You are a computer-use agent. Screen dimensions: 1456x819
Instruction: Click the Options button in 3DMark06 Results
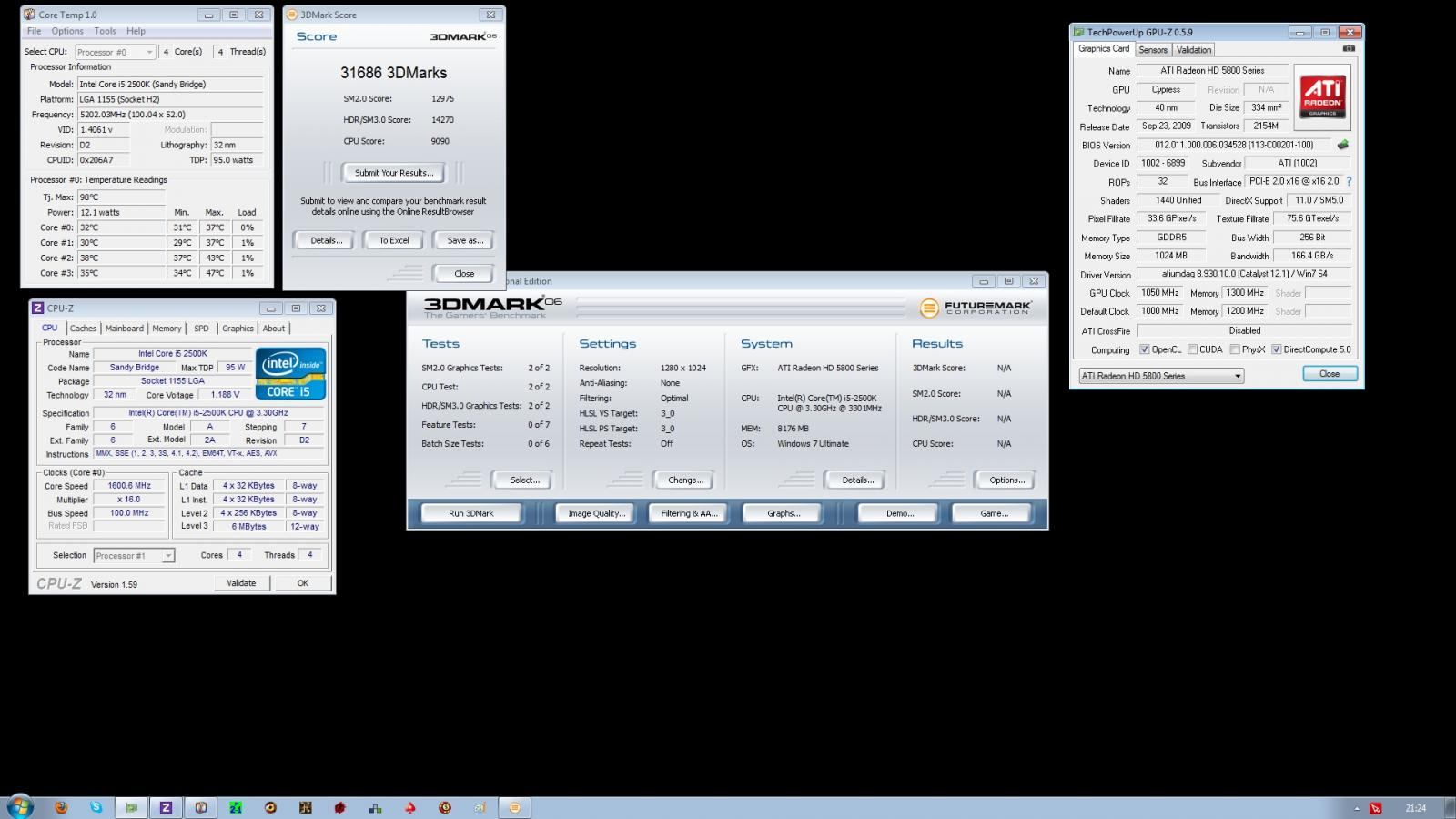click(1006, 480)
